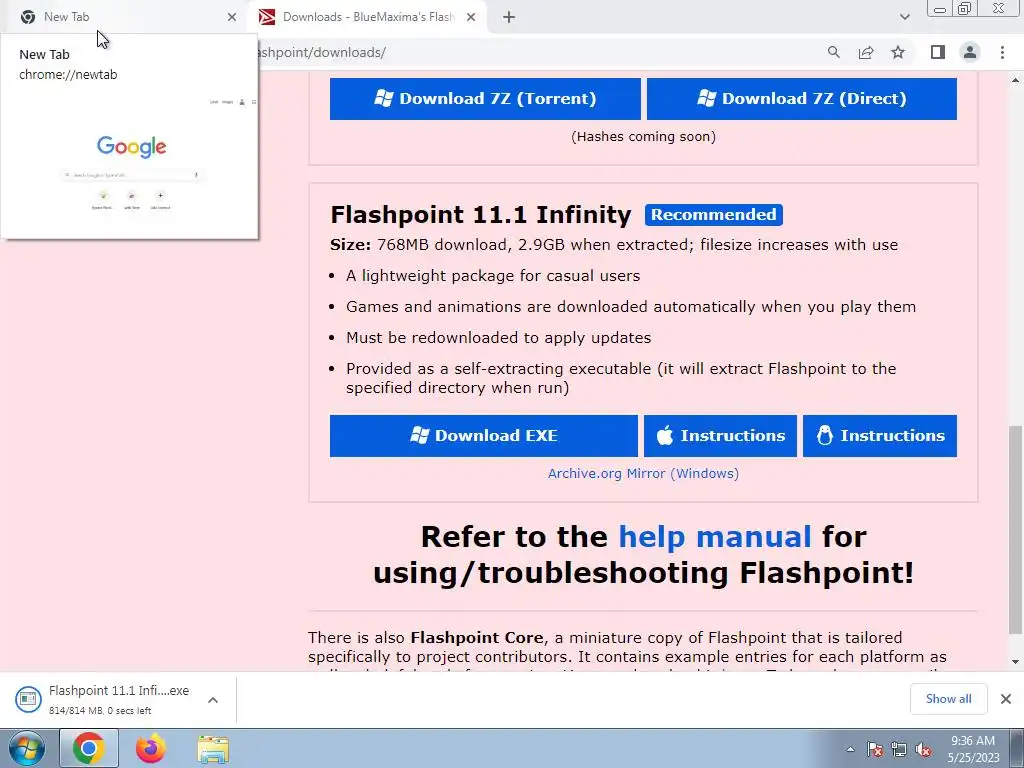Click the muted volume tray icon

923,749
